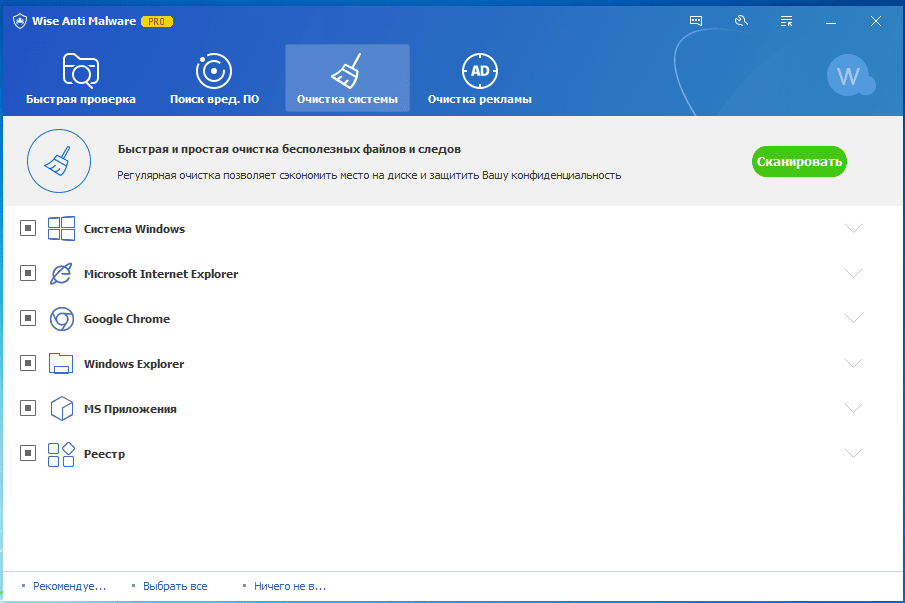Click the Выбрать все link
905x603 pixels.
tap(175, 586)
